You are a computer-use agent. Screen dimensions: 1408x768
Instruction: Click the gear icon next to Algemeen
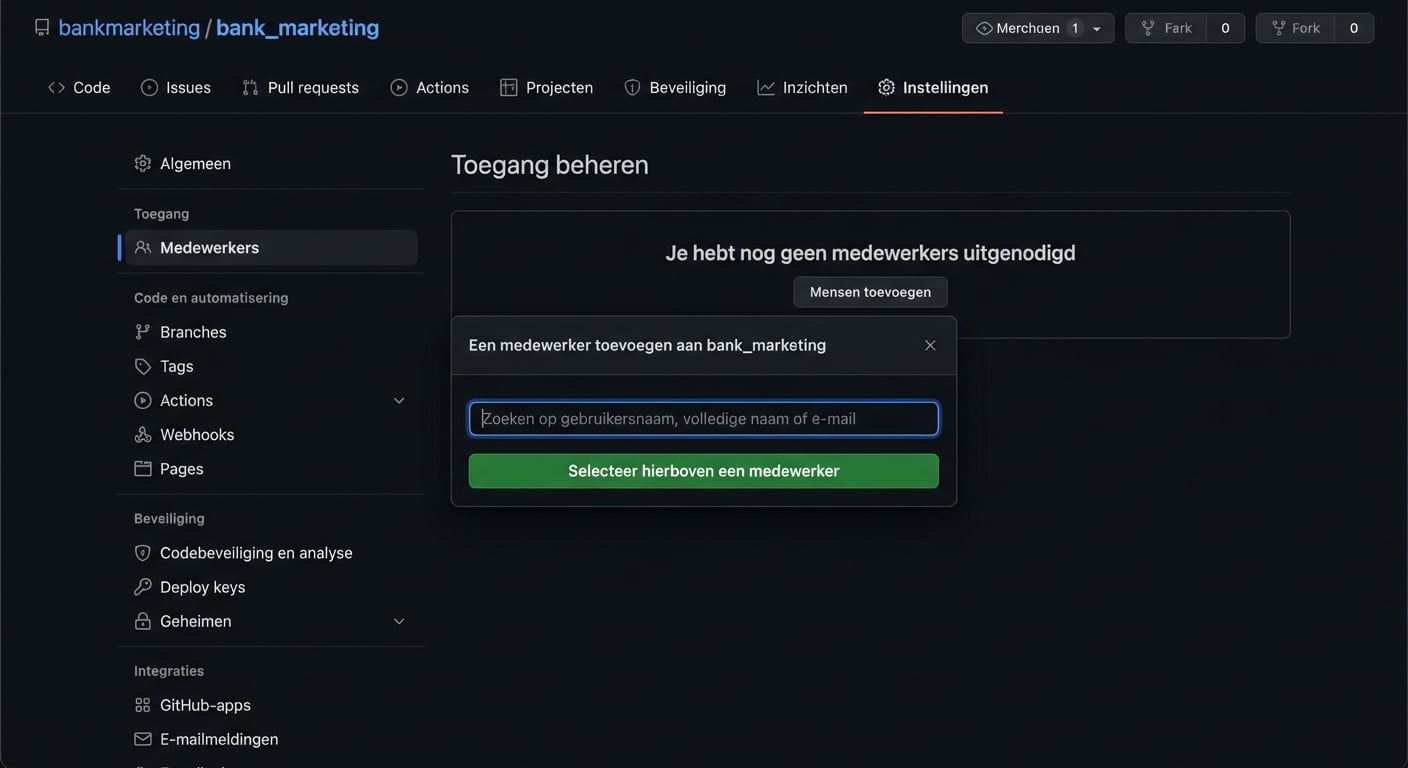[x=143, y=163]
